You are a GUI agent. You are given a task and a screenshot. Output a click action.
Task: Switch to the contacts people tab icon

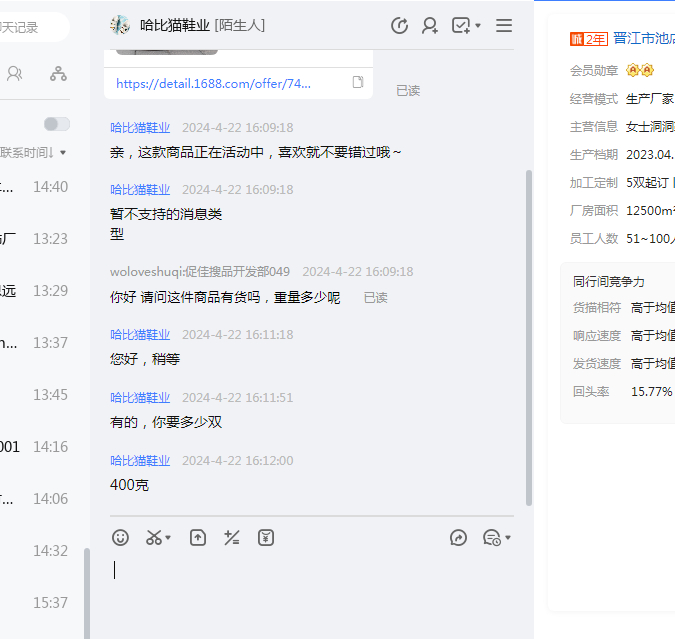(x=15, y=73)
